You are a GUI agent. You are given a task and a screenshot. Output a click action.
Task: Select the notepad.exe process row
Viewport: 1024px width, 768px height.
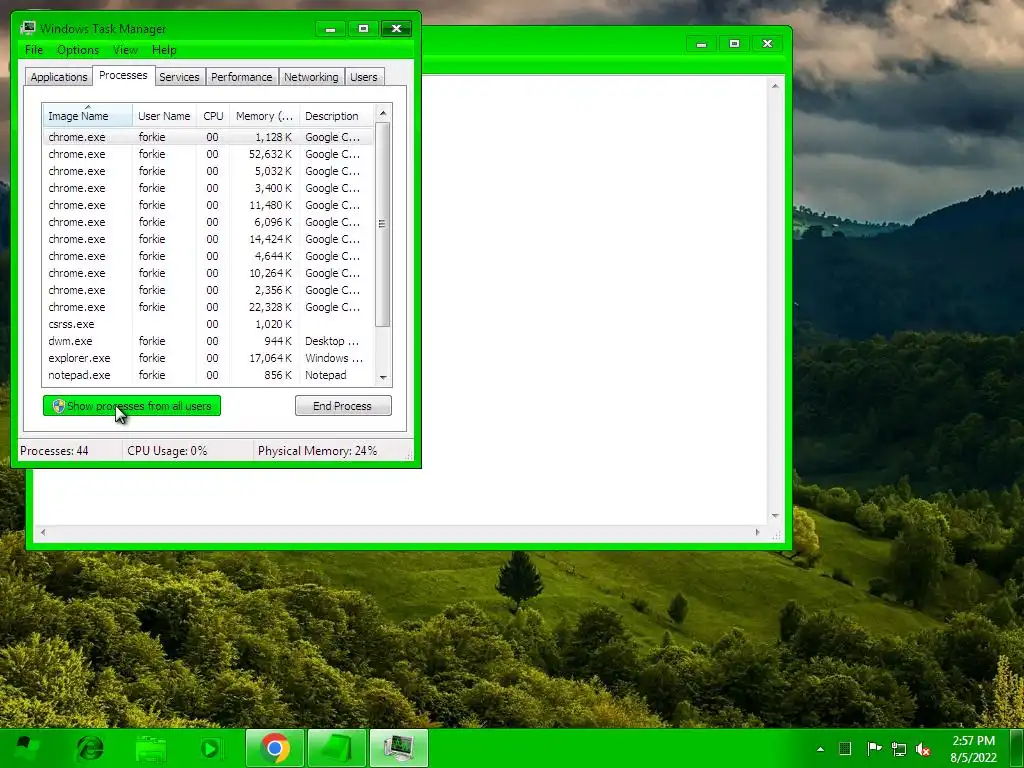pos(208,375)
